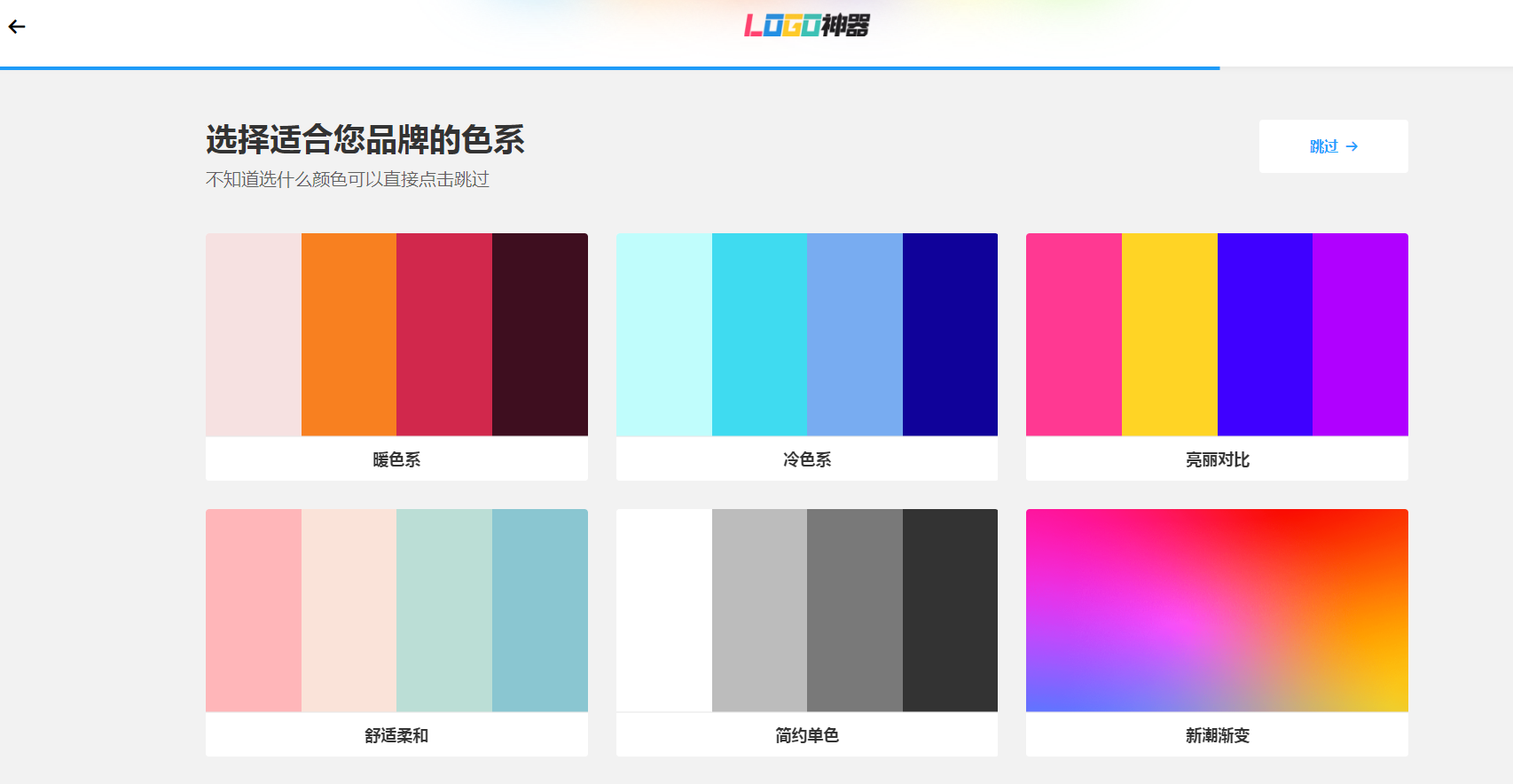This screenshot has width=1513, height=784.
Task: Click the crimson red swatch in 暖色系
Action: click(x=444, y=334)
